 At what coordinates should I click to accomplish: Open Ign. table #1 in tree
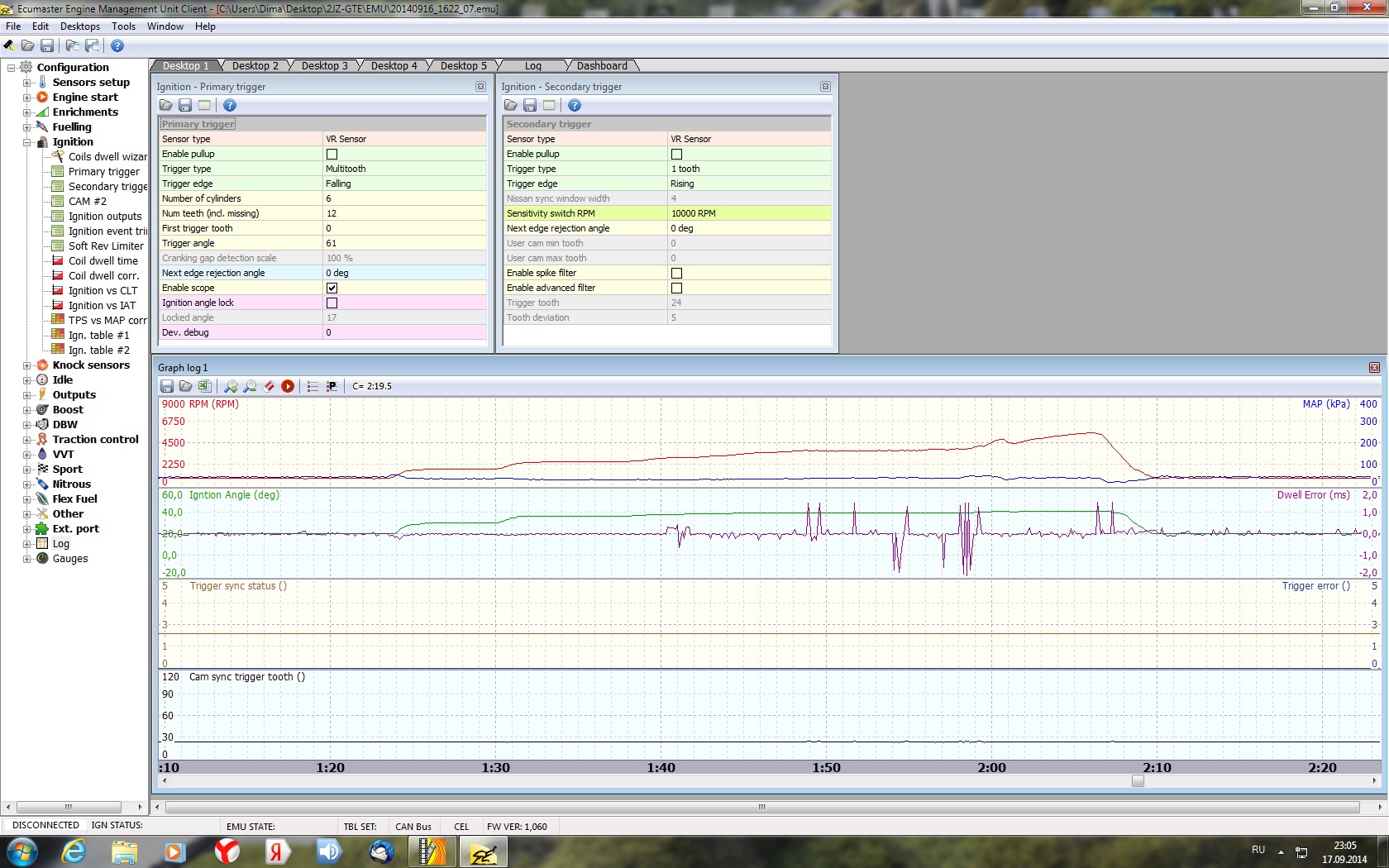tap(98, 336)
